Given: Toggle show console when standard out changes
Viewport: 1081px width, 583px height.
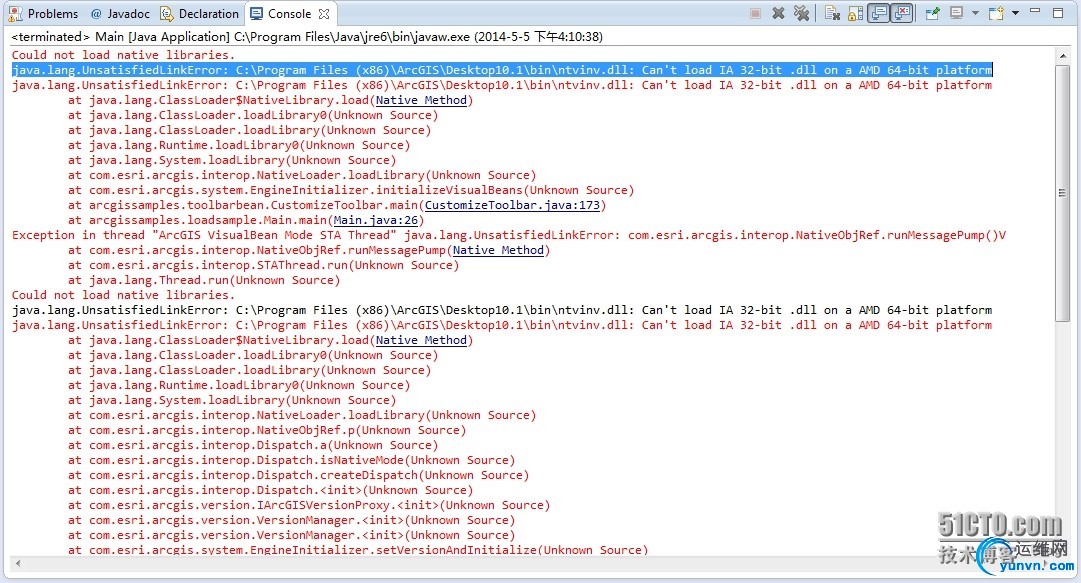Looking at the screenshot, I should tap(878, 13).
